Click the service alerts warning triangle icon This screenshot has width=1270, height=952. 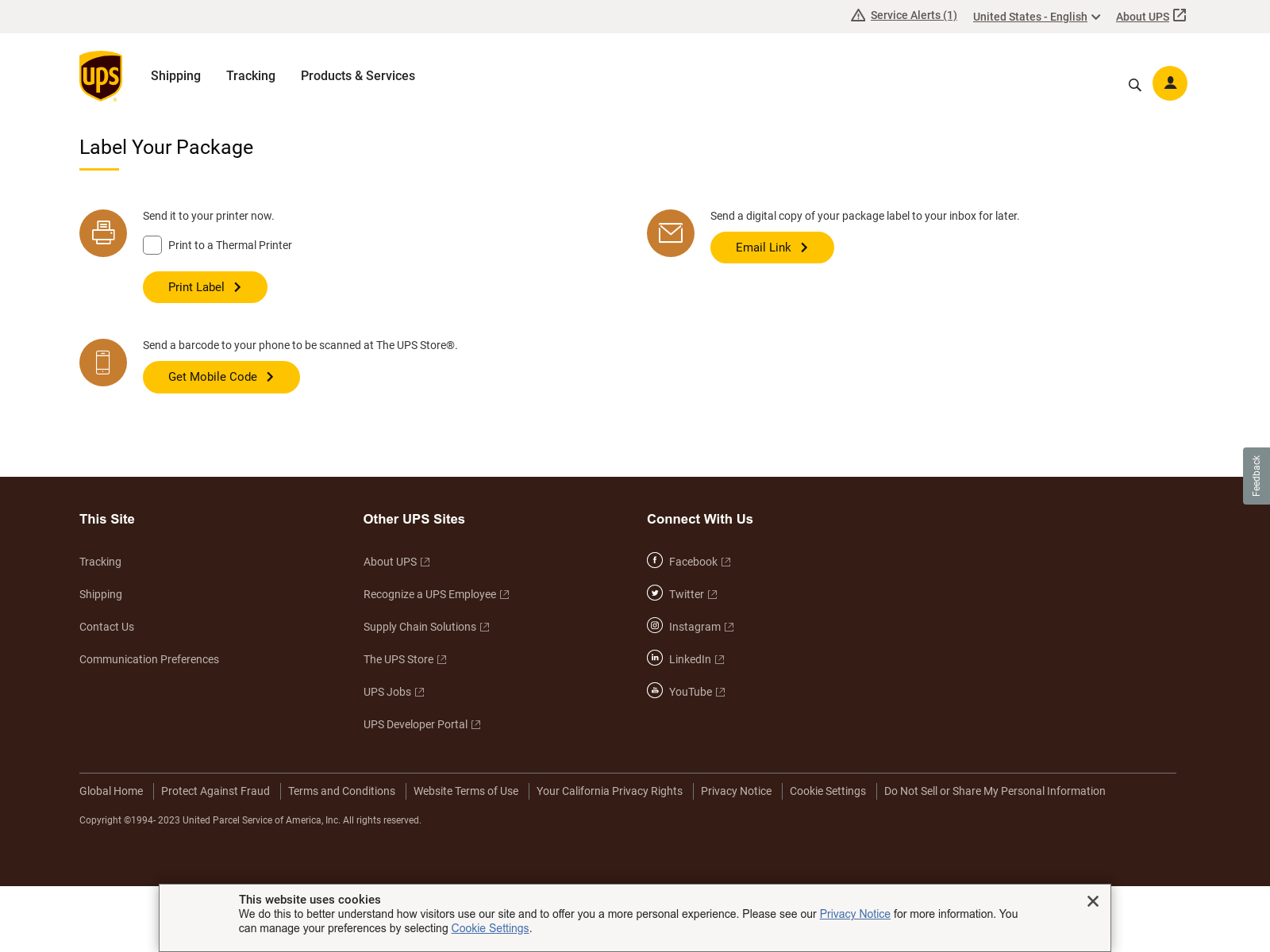858,15
